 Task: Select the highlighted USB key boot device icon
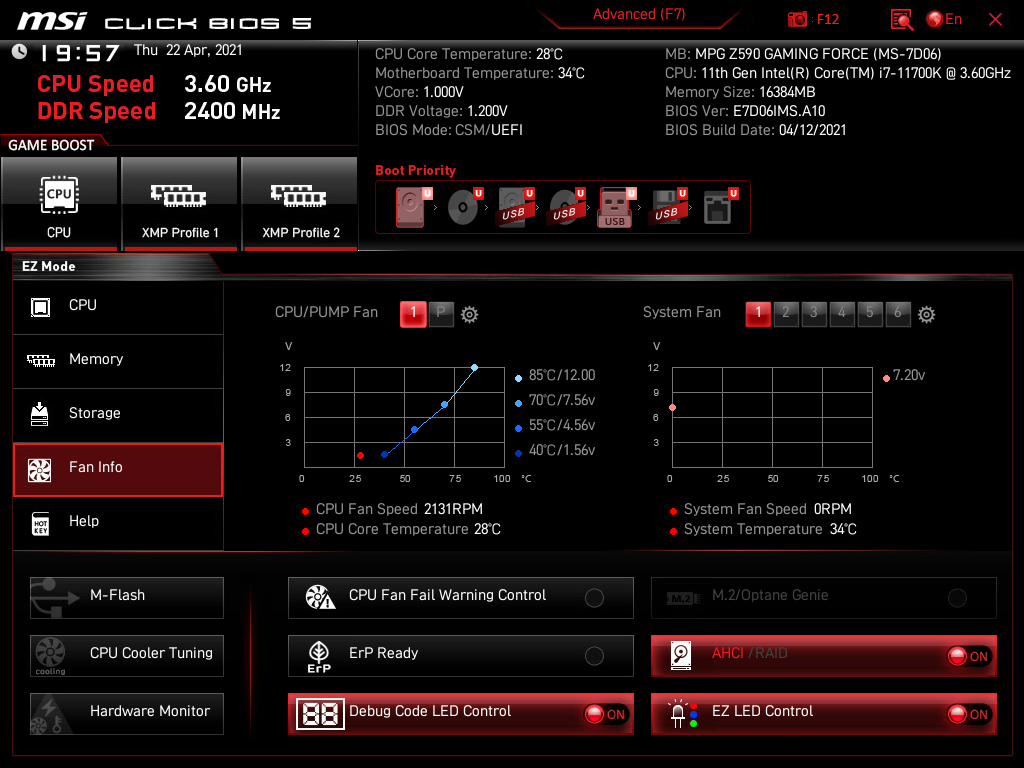(616, 208)
